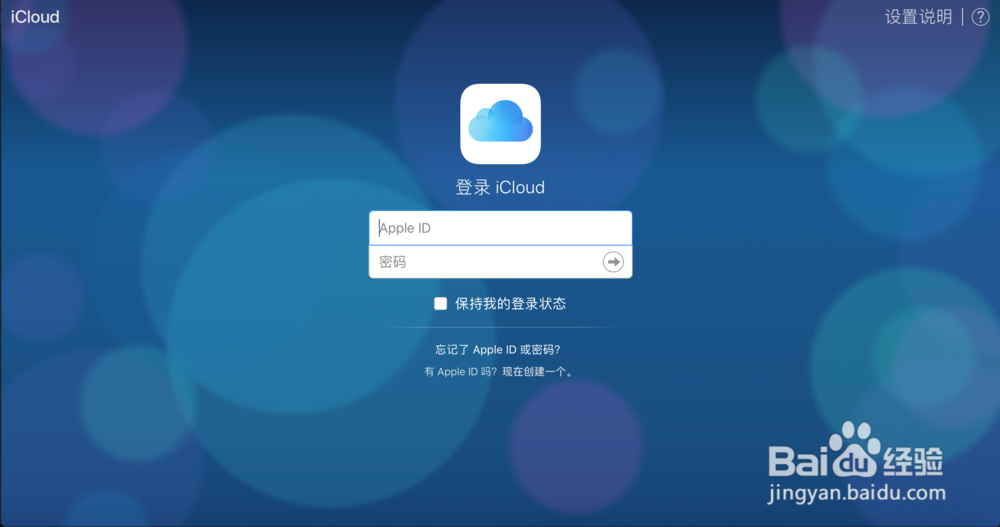Open help via the question mark icon
Image resolution: width=1000 pixels, height=527 pixels.
tap(980, 17)
